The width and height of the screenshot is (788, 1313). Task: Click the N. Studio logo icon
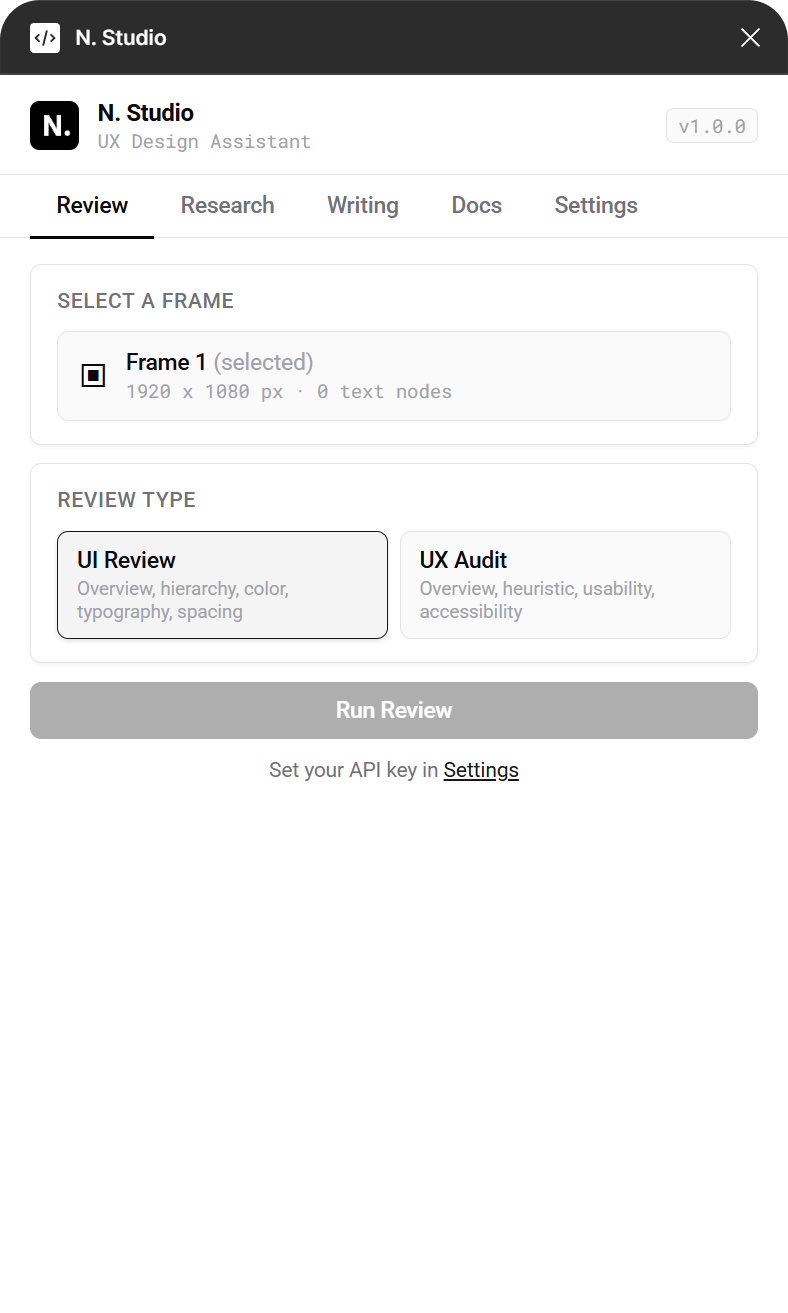pos(54,125)
